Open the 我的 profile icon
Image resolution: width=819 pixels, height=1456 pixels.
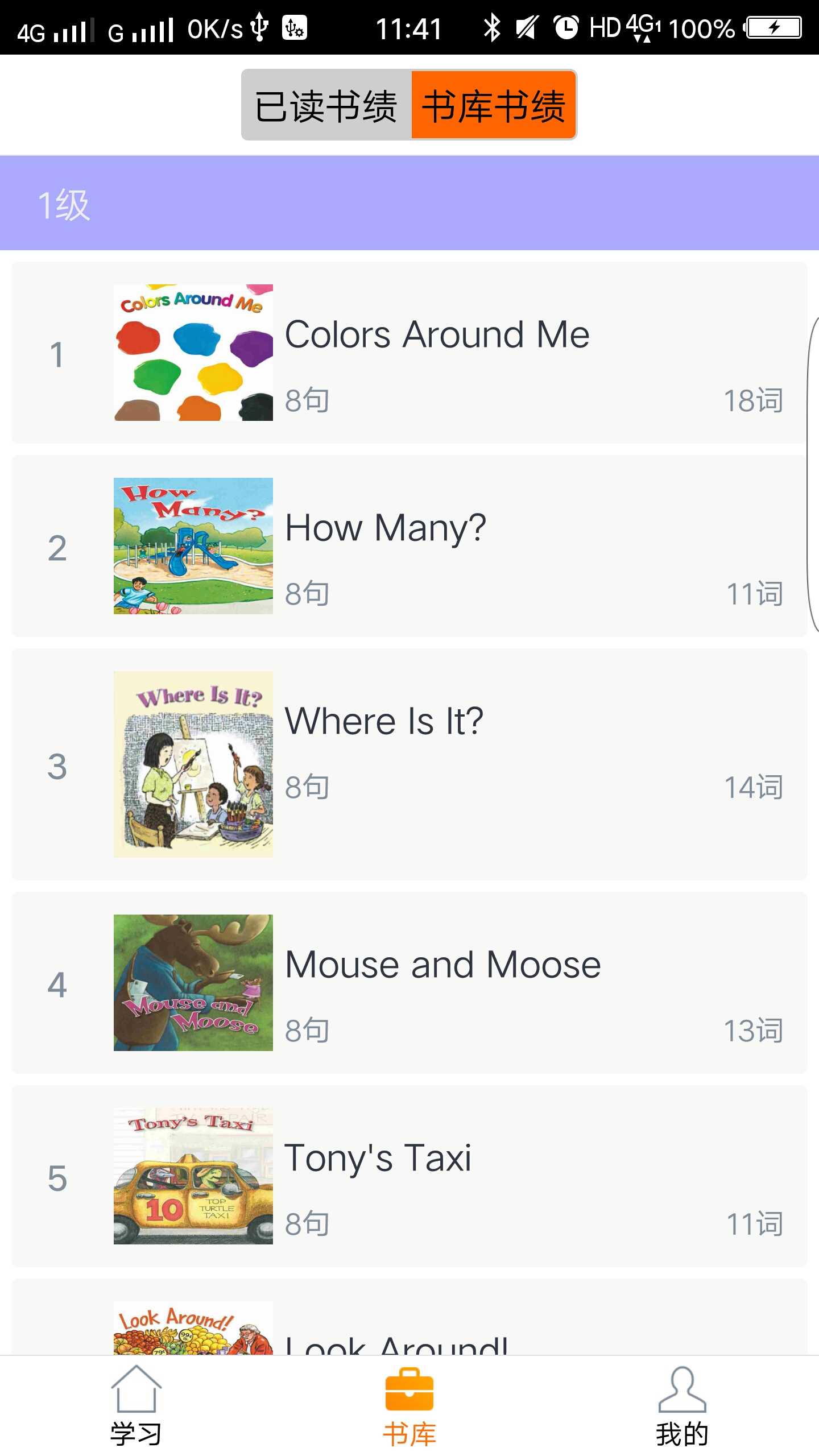coord(682,1389)
